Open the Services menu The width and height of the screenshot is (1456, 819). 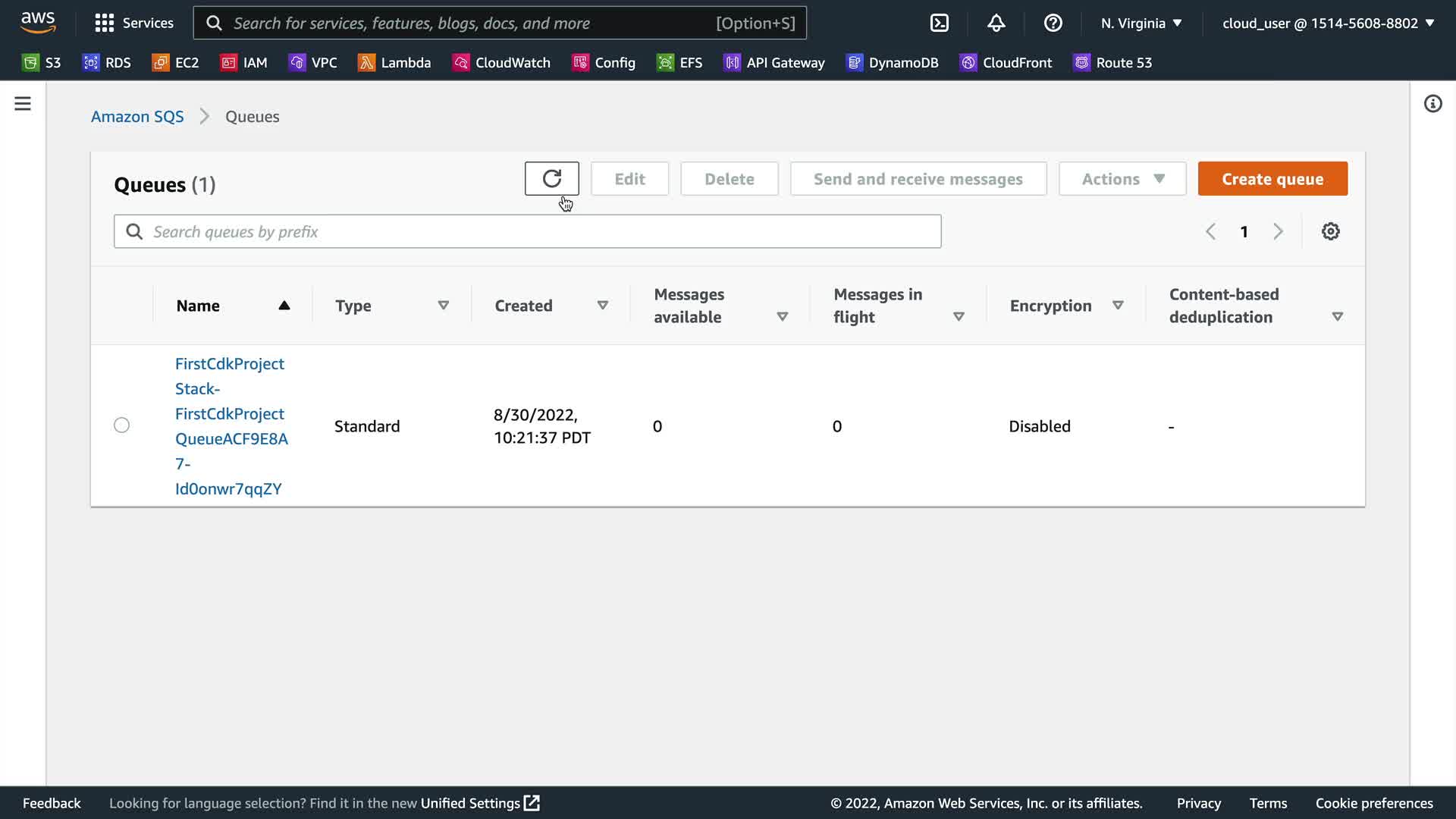click(134, 23)
